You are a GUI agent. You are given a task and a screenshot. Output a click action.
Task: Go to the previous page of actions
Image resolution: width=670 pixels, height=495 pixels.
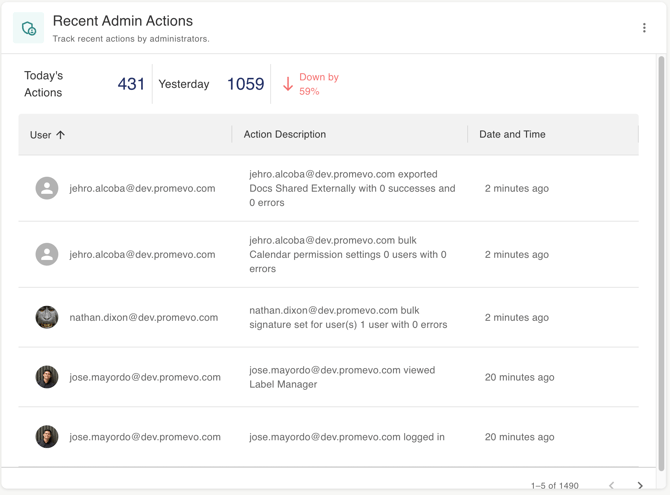pyautogui.click(x=611, y=485)
